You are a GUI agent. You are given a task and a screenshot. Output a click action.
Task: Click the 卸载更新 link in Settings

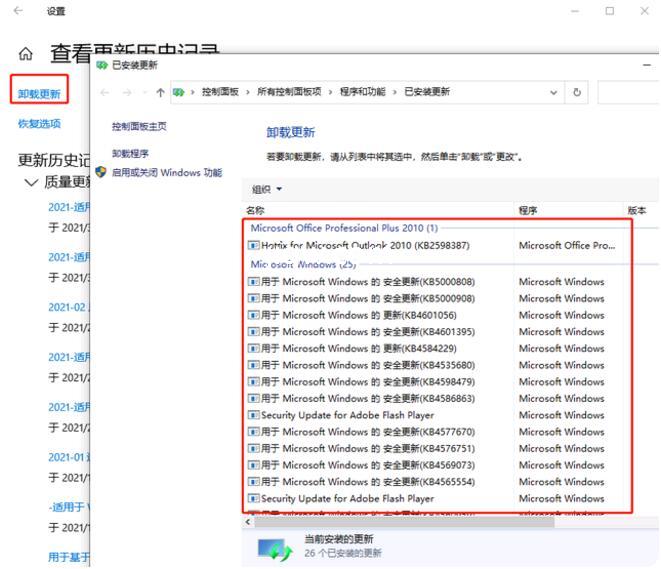point(39,94)
